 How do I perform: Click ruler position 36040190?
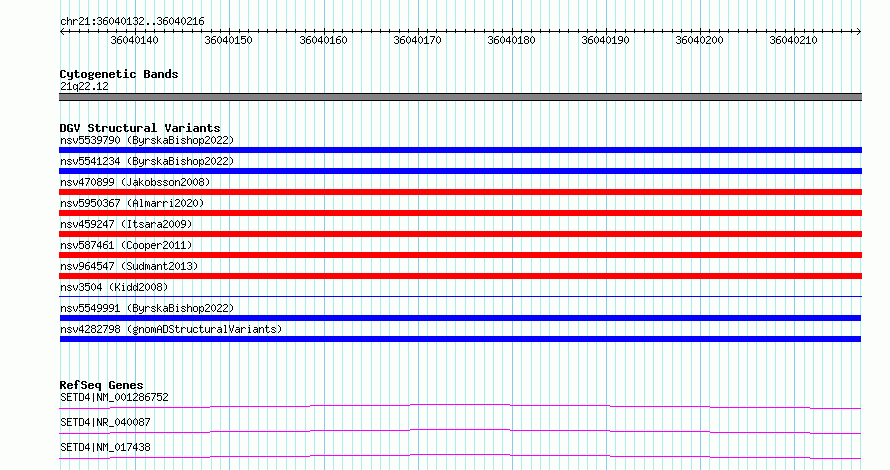[x=605, y=40]
